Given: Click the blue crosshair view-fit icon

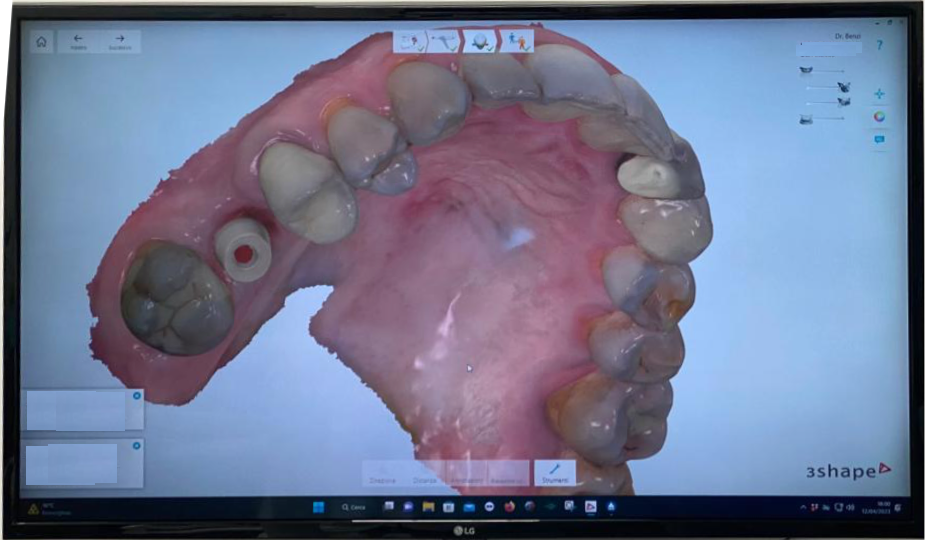Looking at the screenshot, I should coord(879,94).
